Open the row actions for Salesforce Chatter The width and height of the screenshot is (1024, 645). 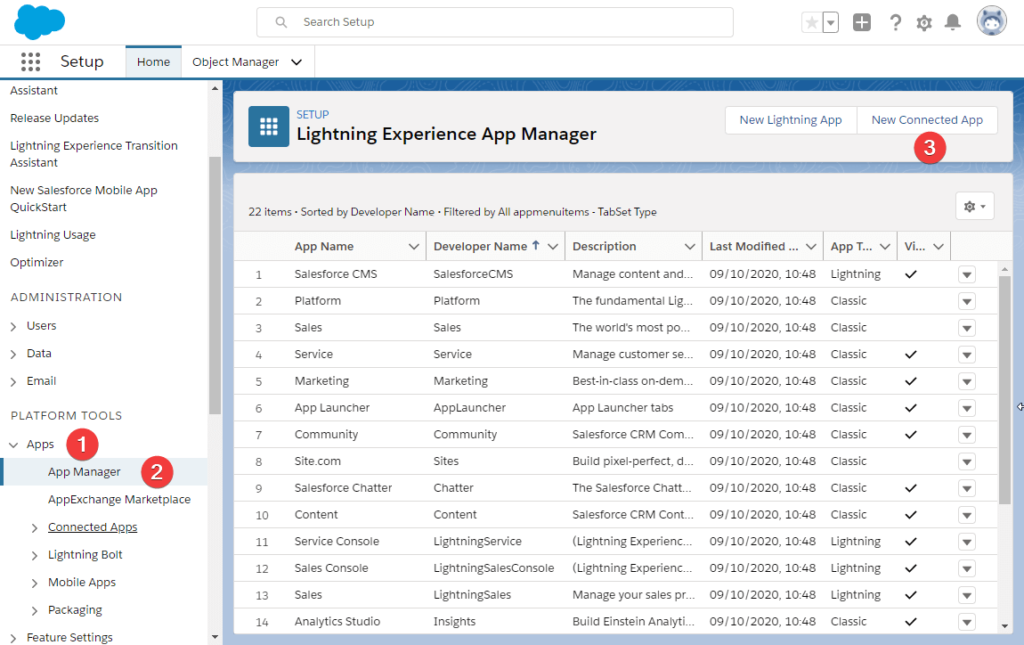(967, 488)
